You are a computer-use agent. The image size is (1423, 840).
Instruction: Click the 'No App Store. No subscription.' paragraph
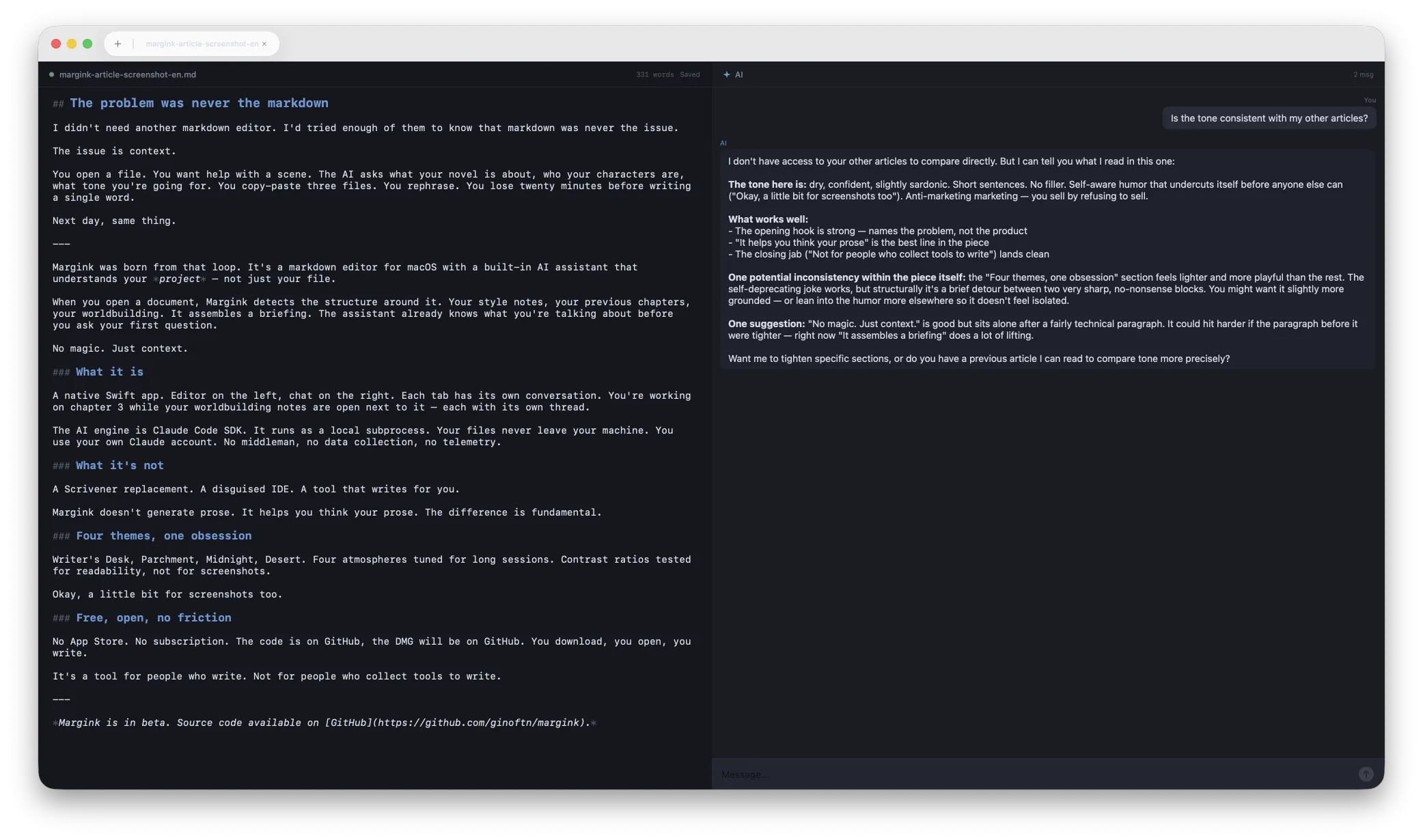(x=372, y=647)
